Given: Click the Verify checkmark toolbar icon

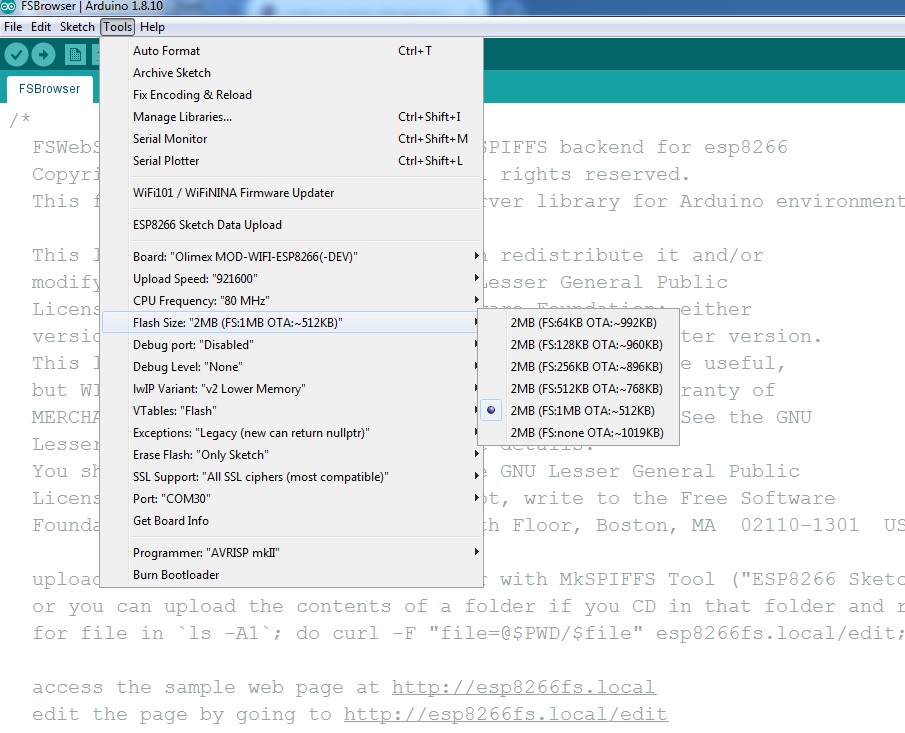Looking at the screenshot, I should click(16, 54).
